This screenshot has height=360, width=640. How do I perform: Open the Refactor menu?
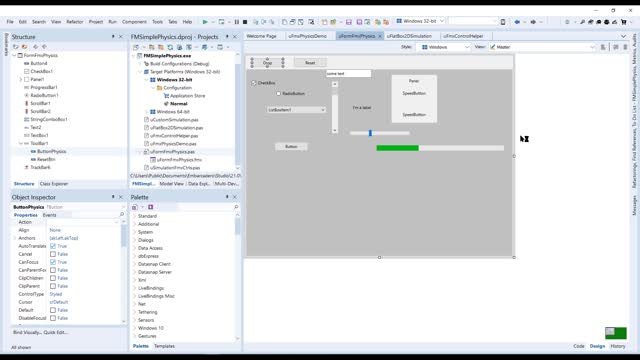coord(75,22)
